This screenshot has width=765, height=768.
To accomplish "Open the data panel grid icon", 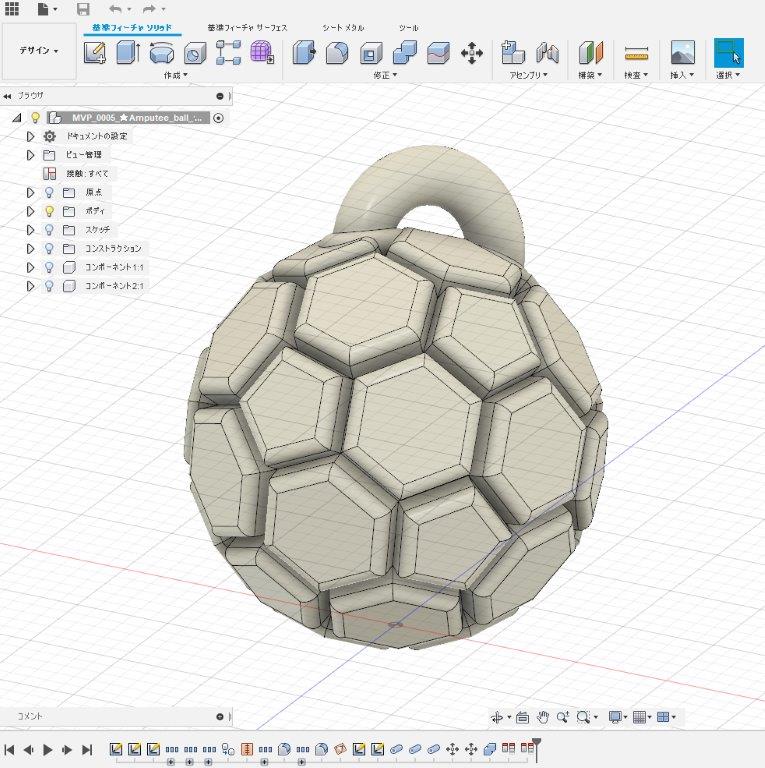I will pyautogui.click(x=12, y=8).
